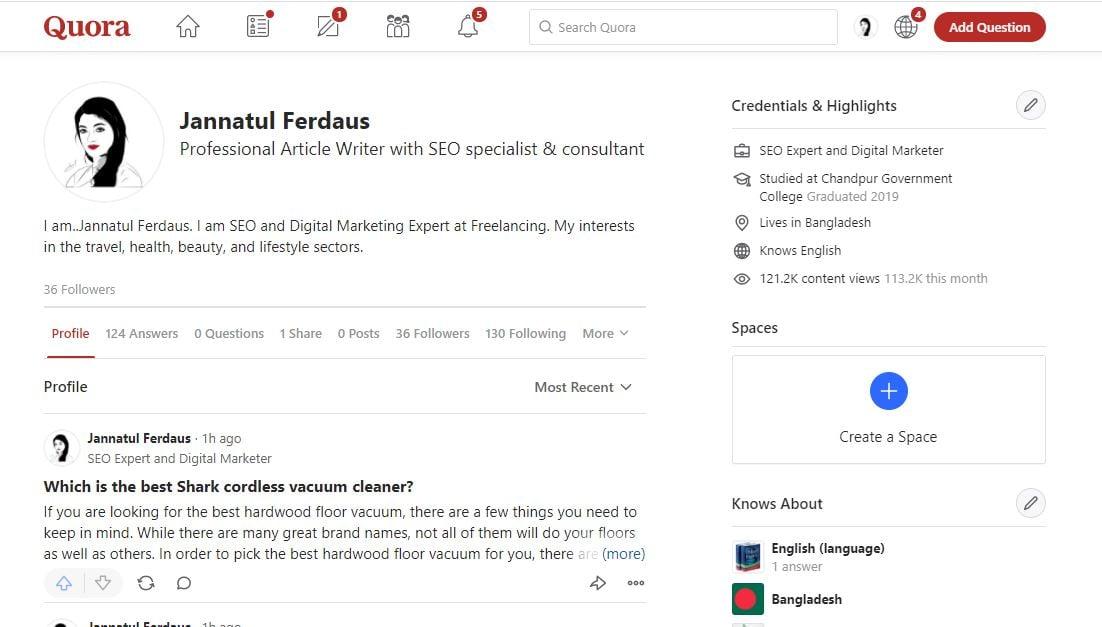Viewport: 1102px width, 627px height.
Task: Edit Credentials & Highlights with pencil icon
Action: coord(1030,104)
